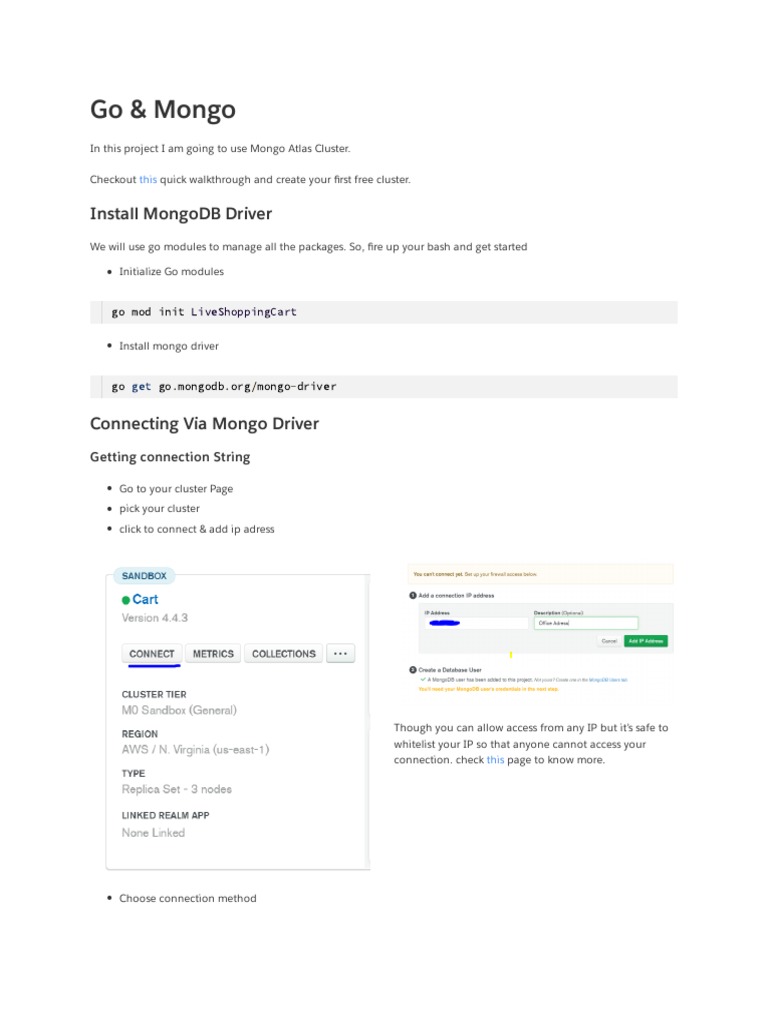768x1024 pixels.
Task: Select the SANDBOX badge label
Action: click(x=144, y=576)
